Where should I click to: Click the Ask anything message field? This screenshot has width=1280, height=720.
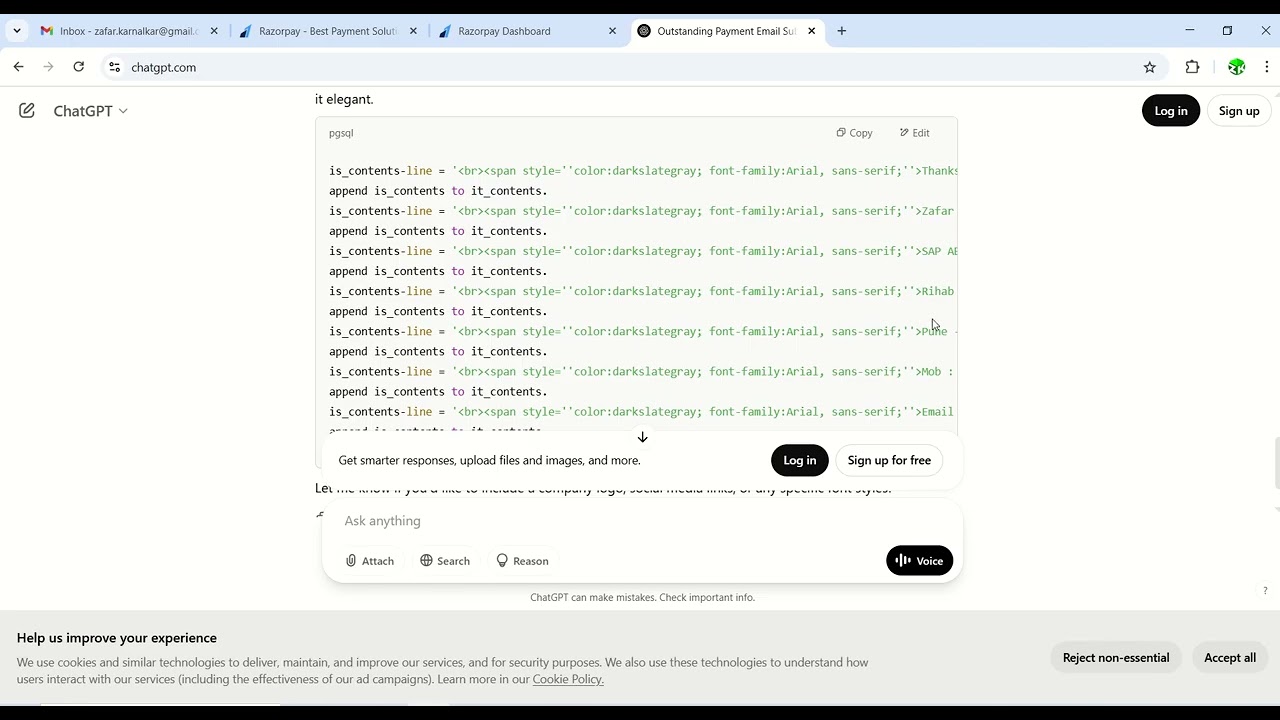(642, 521)
